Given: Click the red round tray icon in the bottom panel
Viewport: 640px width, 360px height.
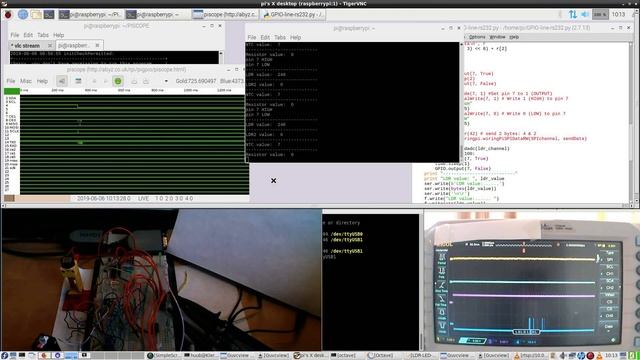Looking at the screenshot, I should click(x=590, y=356).
